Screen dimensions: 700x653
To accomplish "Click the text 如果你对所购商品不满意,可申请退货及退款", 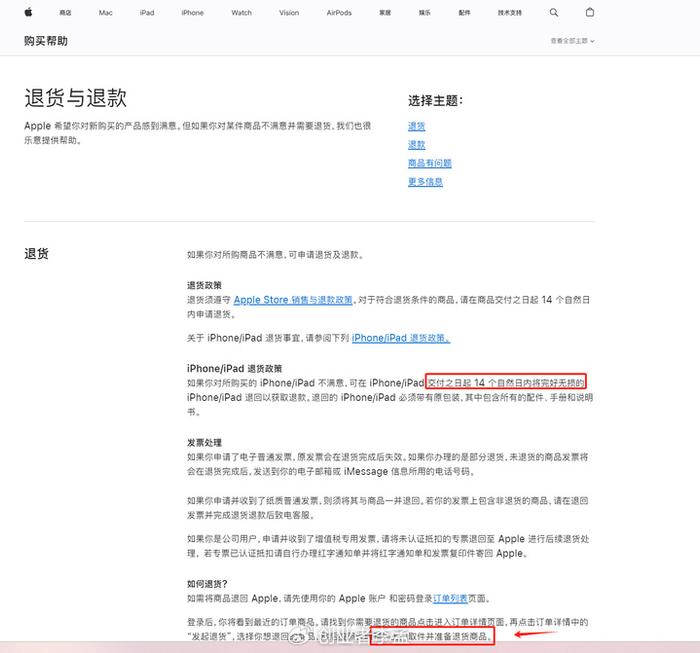I will 275,255.
